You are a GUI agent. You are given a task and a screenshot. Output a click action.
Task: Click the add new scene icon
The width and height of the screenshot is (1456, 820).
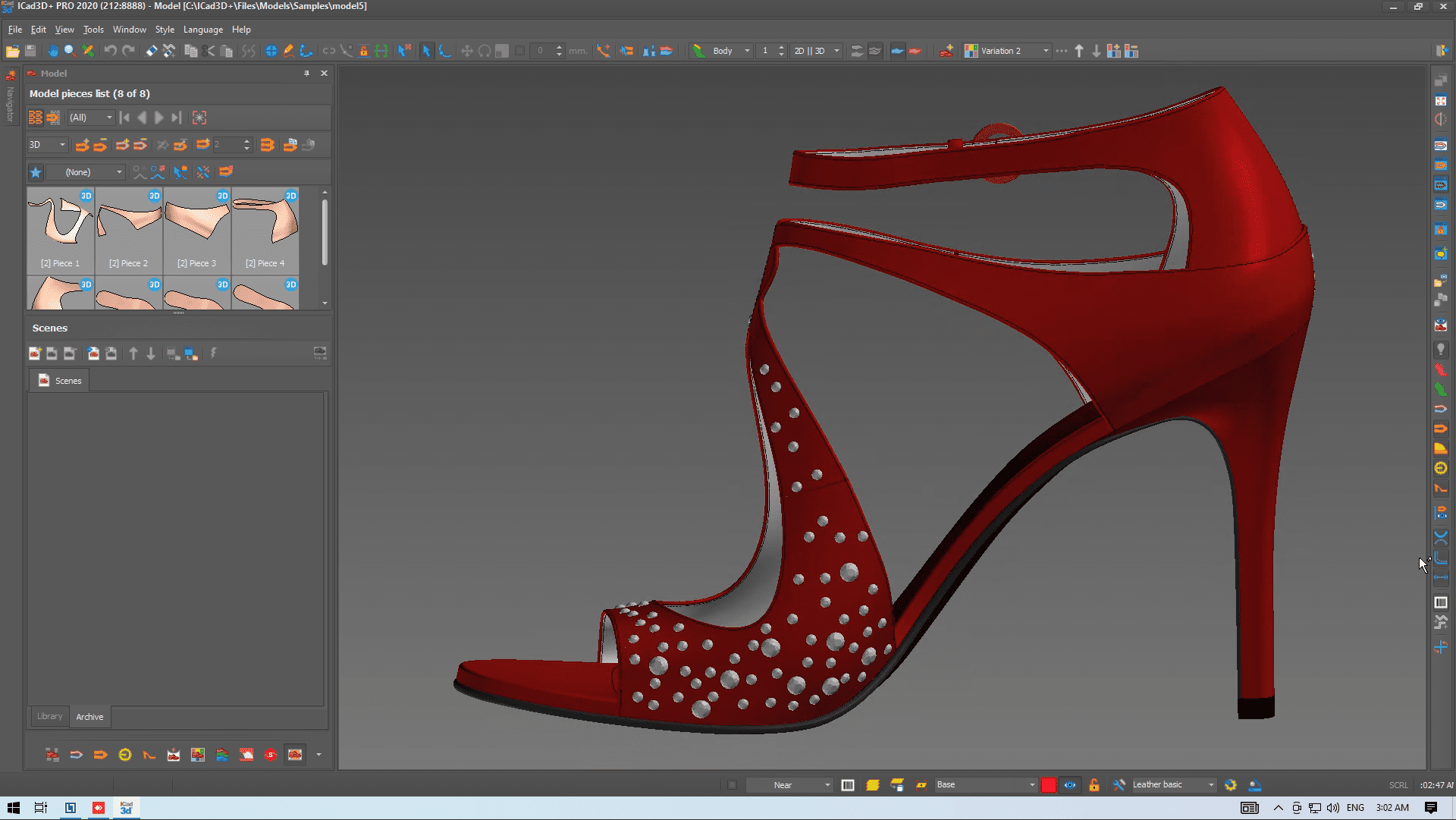35,353
